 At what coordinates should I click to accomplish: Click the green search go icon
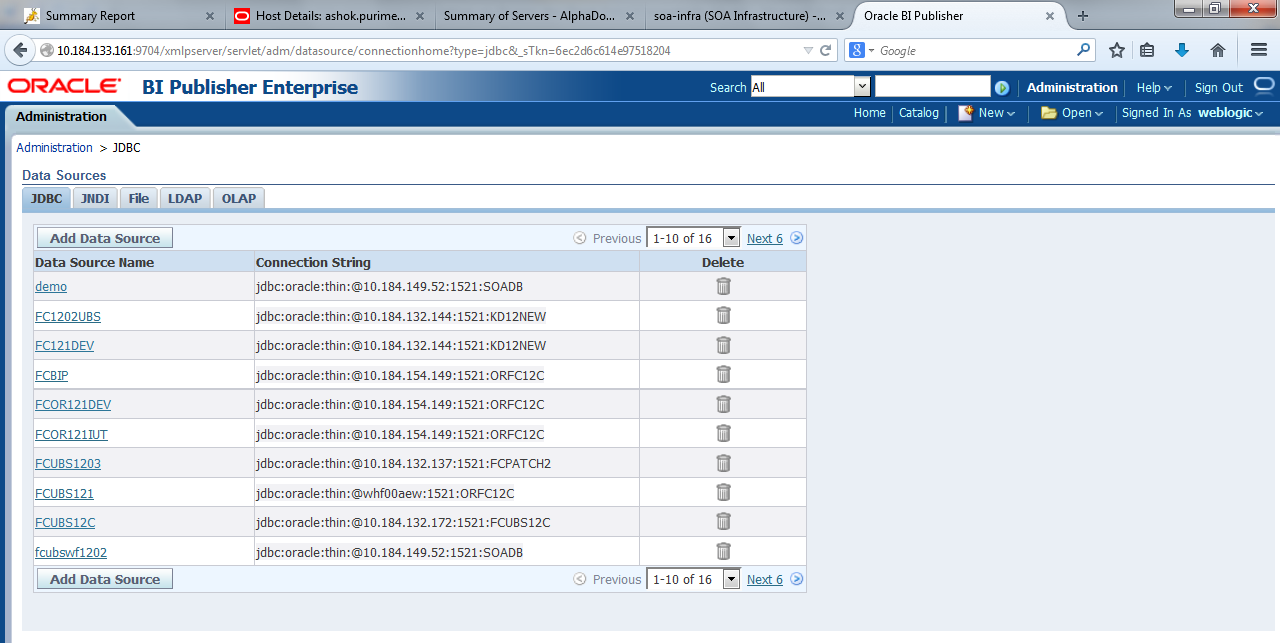pos(1002,88)
